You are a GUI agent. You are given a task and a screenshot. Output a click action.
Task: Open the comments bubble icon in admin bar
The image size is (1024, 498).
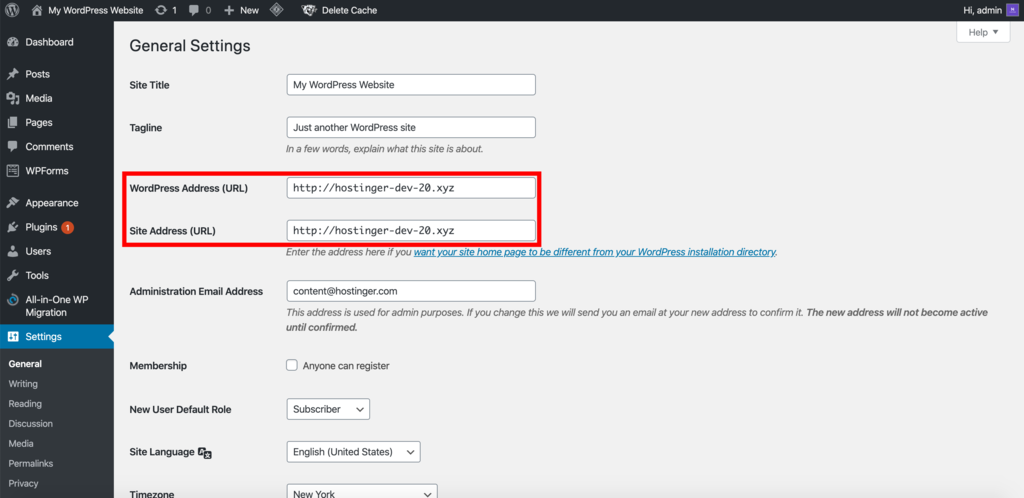[195, 10]
